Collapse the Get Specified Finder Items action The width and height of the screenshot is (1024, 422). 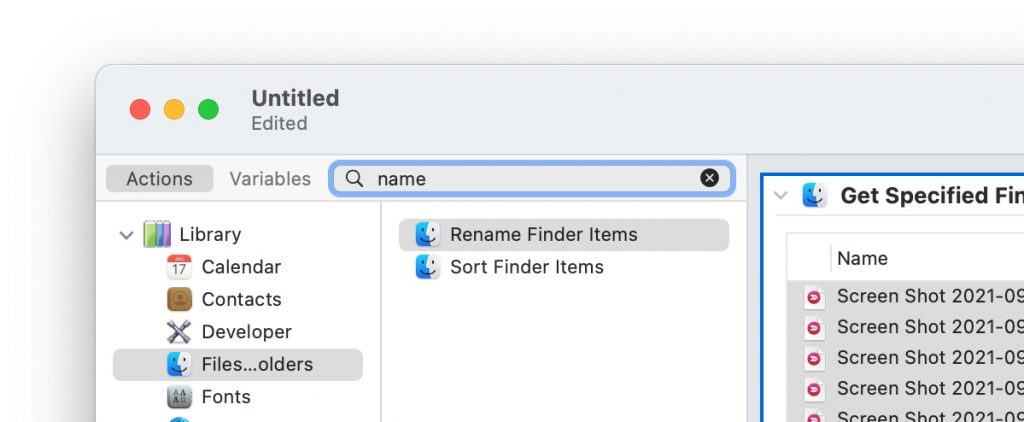coord(780,195)
